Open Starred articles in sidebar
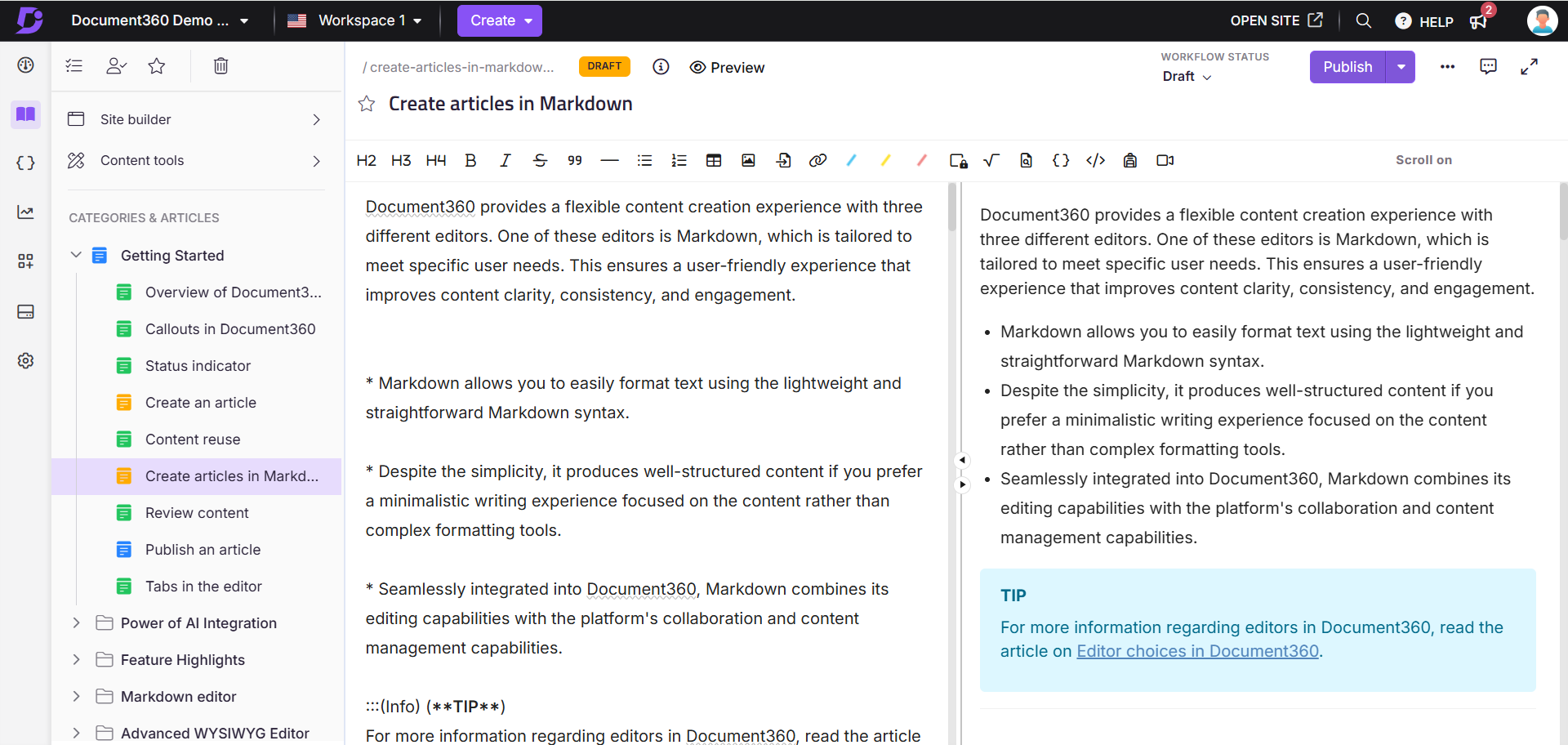This screenshot has height=745, width=1568. (157, 65)
